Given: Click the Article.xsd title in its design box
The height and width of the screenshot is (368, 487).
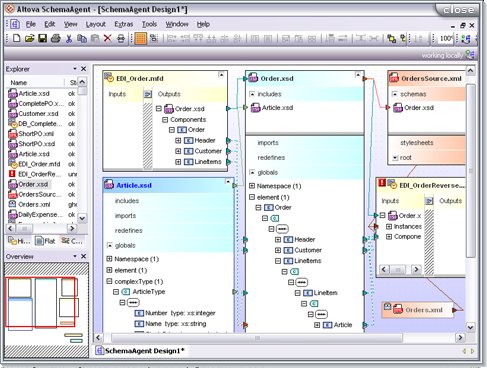Looking at the screenshot, I should coord(134,185).
